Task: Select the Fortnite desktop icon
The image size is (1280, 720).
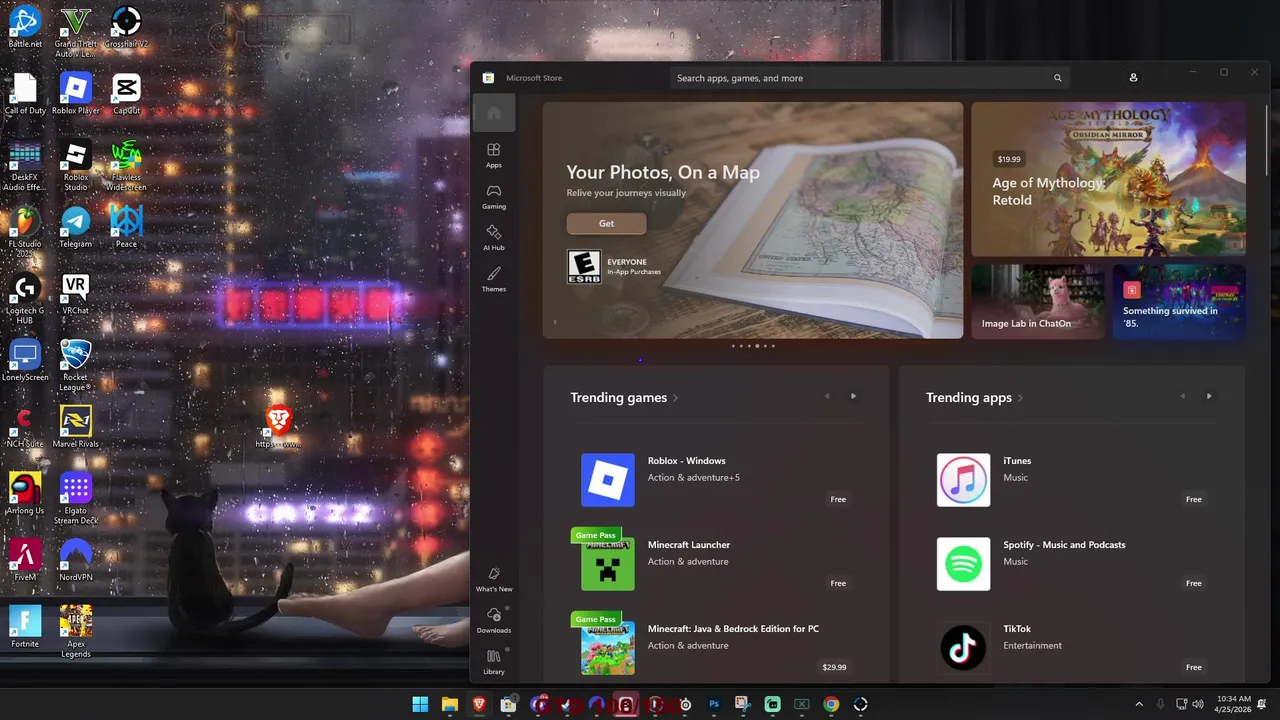Action: coord(25,627)
